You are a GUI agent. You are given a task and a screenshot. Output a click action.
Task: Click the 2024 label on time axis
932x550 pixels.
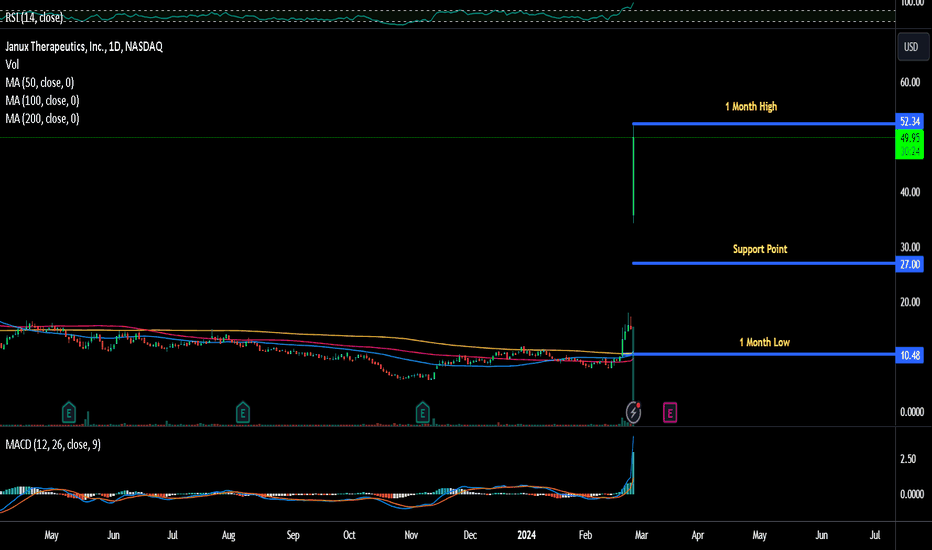pos(525,535)
